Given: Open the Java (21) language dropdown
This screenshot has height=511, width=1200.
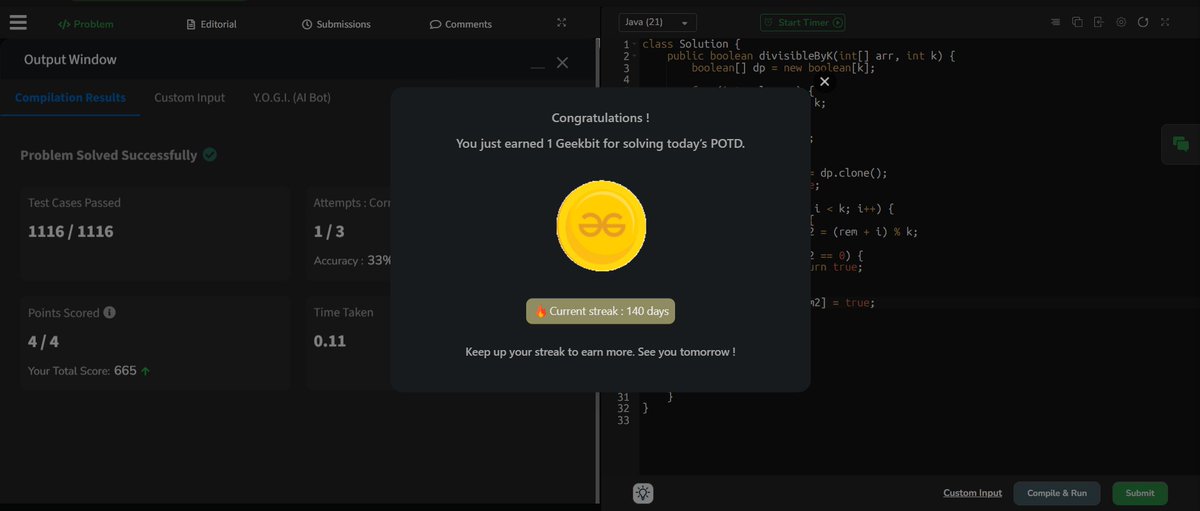Looking at the screenshot, I should pyautogui.click(x=658, y=22).
